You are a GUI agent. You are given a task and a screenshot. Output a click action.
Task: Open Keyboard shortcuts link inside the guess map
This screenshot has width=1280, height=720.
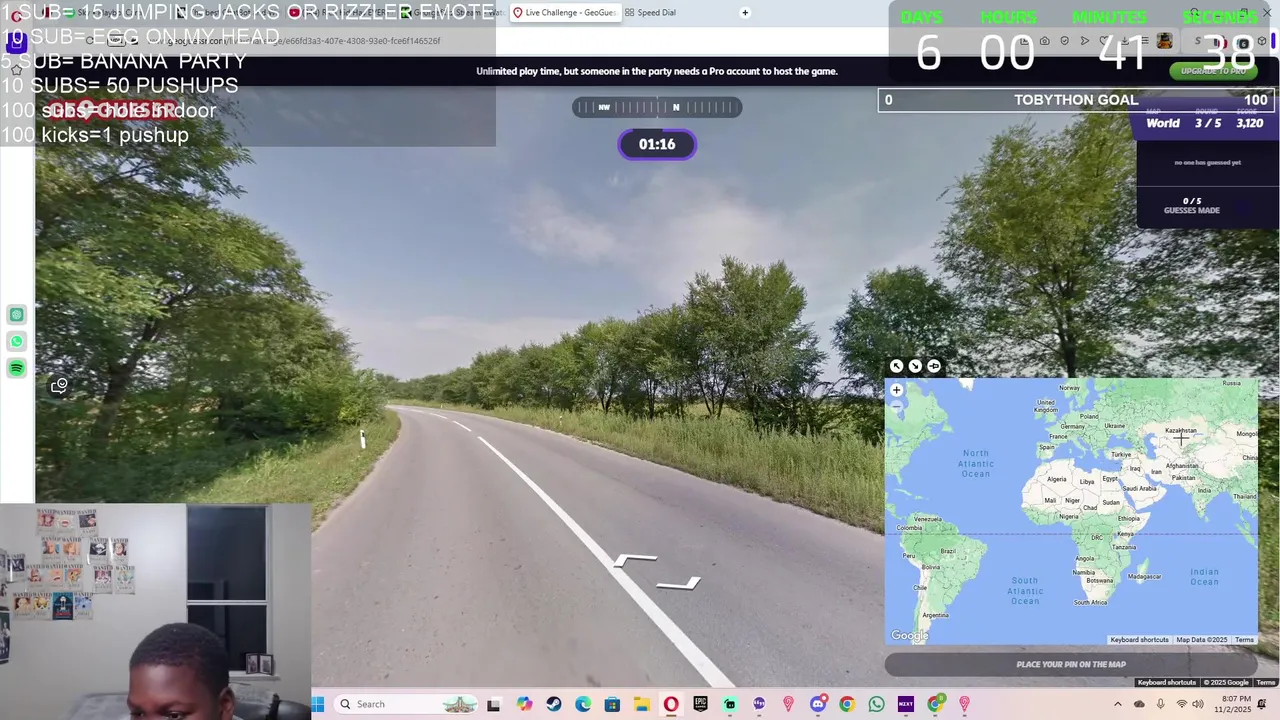(1139, 640)
